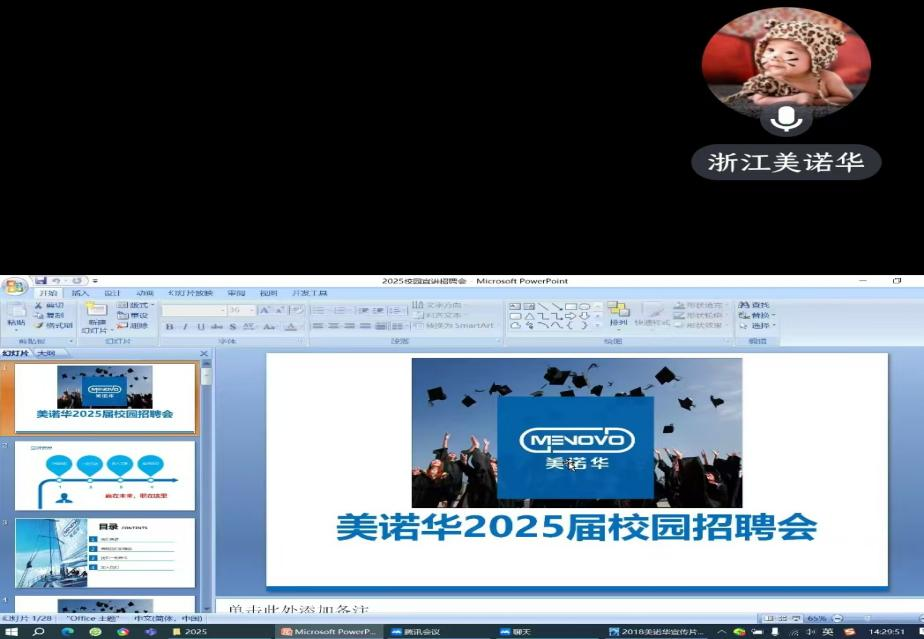
Task: Click the 粘贴 Paste button
Action: pos(16,316)
